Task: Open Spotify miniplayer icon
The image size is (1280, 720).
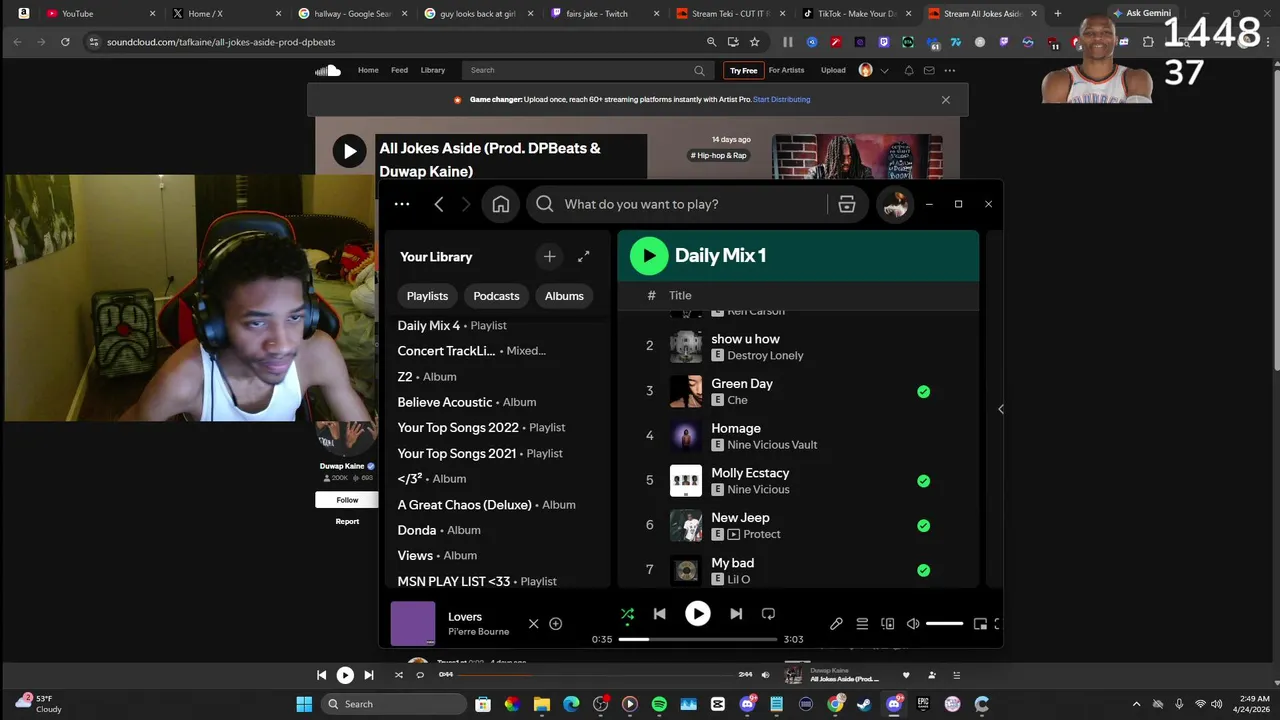Action: click(x=980, y=624)
